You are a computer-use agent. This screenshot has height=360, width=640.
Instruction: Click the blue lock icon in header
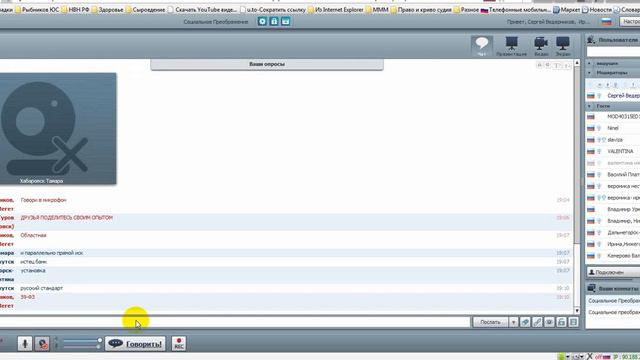(x=274, y=21)
